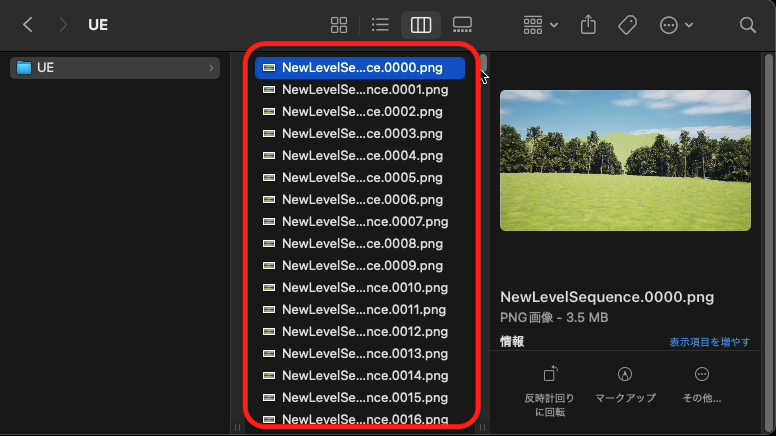This screenshot has width=776, height=436.
Task: Click the UE window title
Action: (98, 25)
